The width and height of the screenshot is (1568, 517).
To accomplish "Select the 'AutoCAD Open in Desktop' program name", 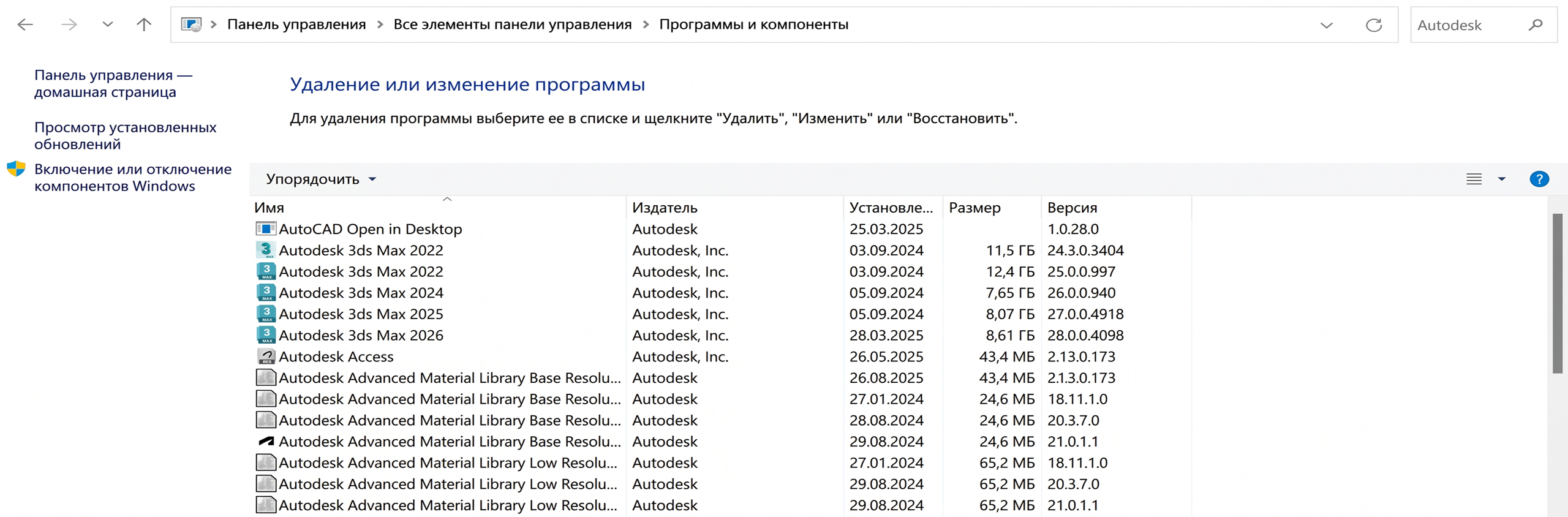I will (371, 229).
